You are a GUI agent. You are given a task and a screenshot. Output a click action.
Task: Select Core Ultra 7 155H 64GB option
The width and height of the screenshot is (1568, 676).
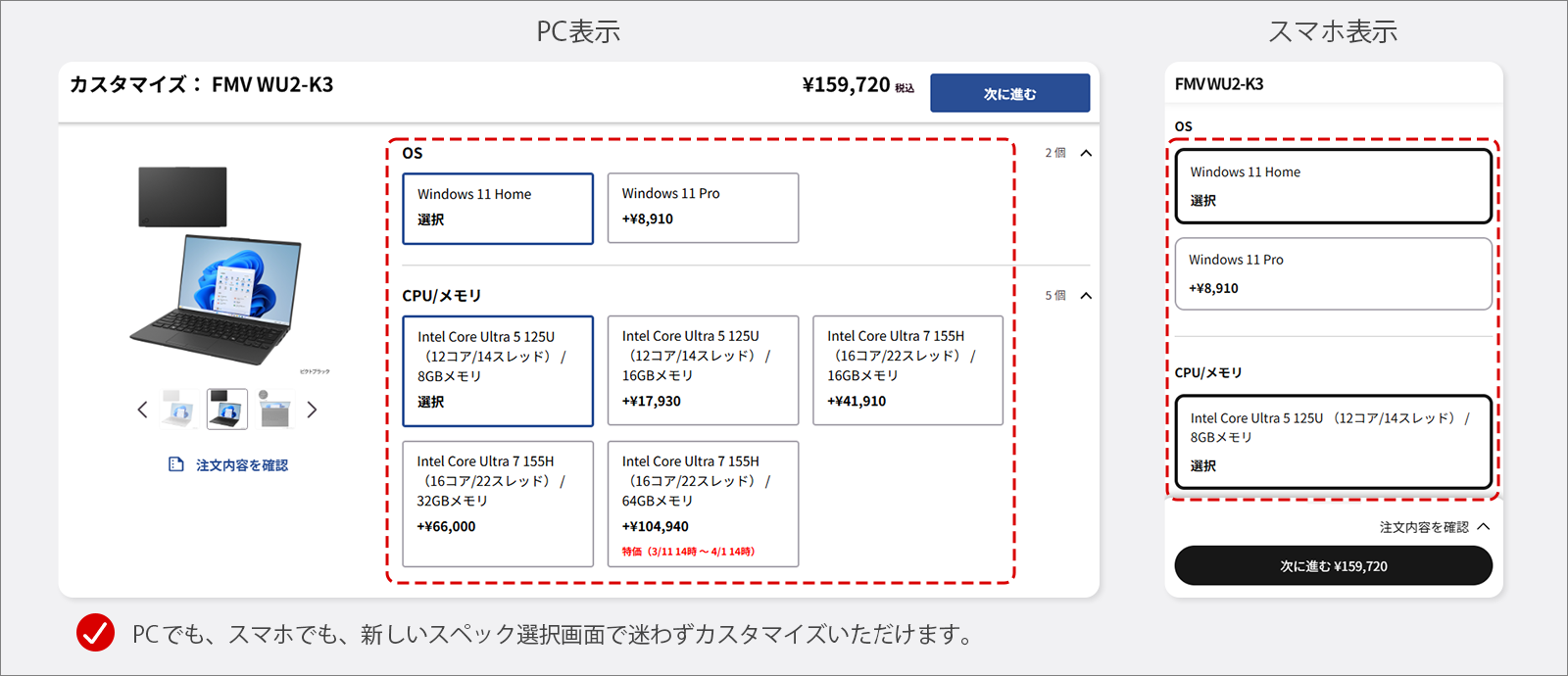703,504
